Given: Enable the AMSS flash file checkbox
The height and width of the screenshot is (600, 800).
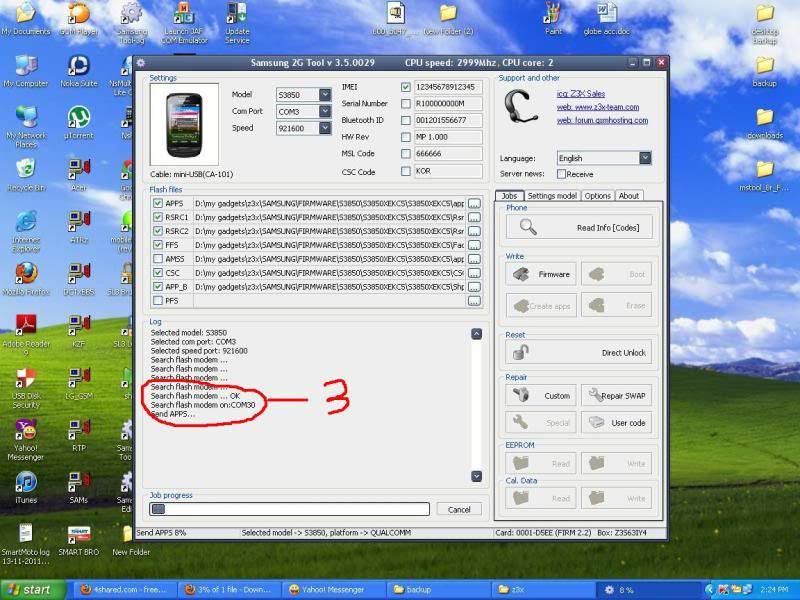Looking at the screenshot, I should (157, 258).
